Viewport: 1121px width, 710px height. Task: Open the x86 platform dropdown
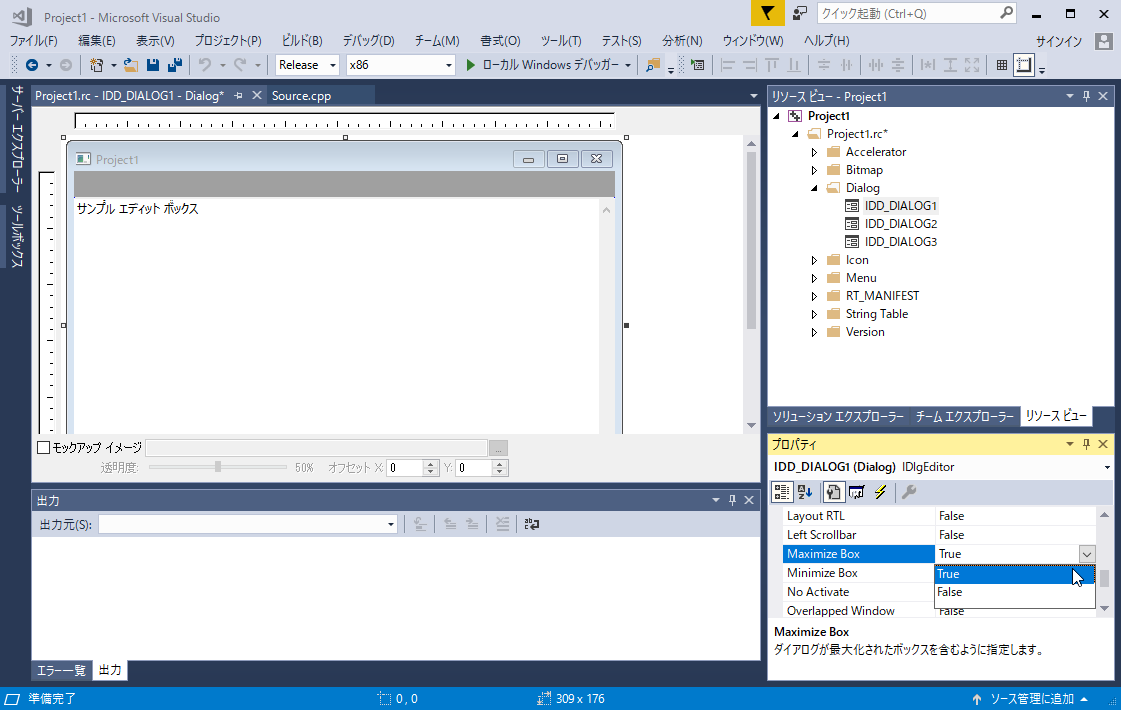click(x=448, y=65)
